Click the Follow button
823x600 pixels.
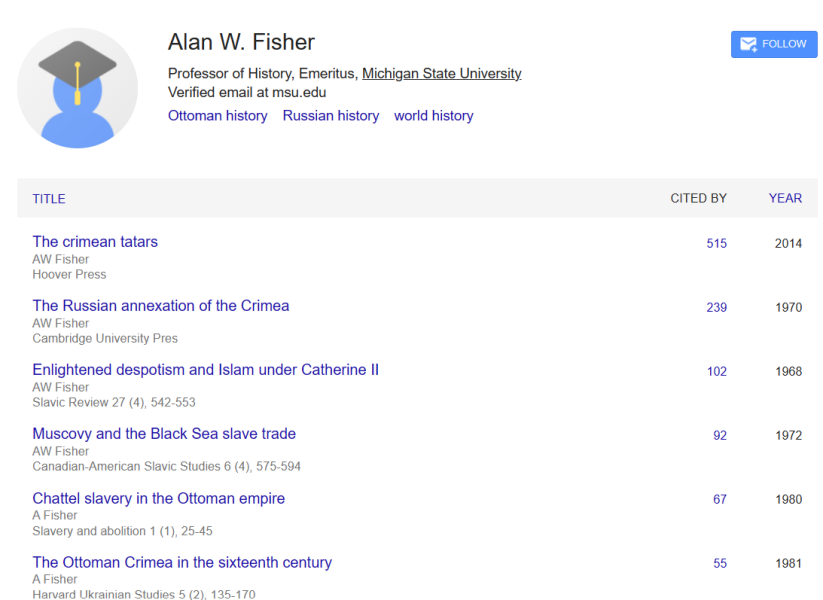tap(773, 44)
